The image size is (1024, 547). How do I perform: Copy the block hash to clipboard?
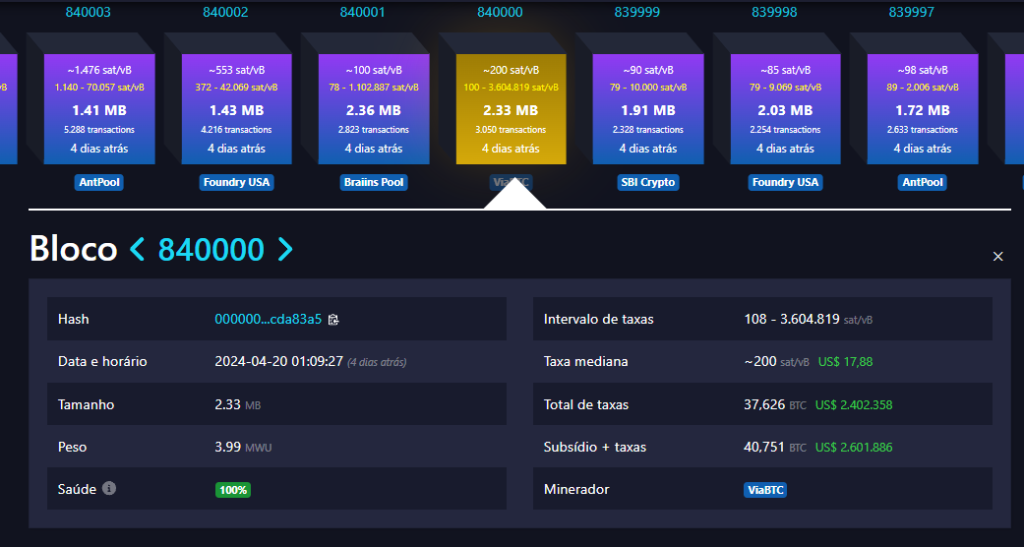click(334, 319)
